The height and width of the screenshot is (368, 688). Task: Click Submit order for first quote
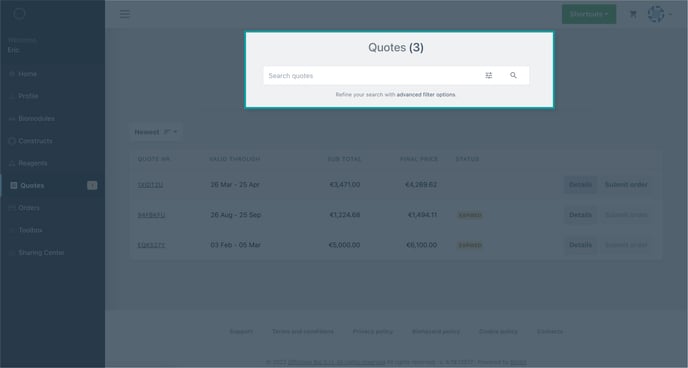tap(626, 185)
